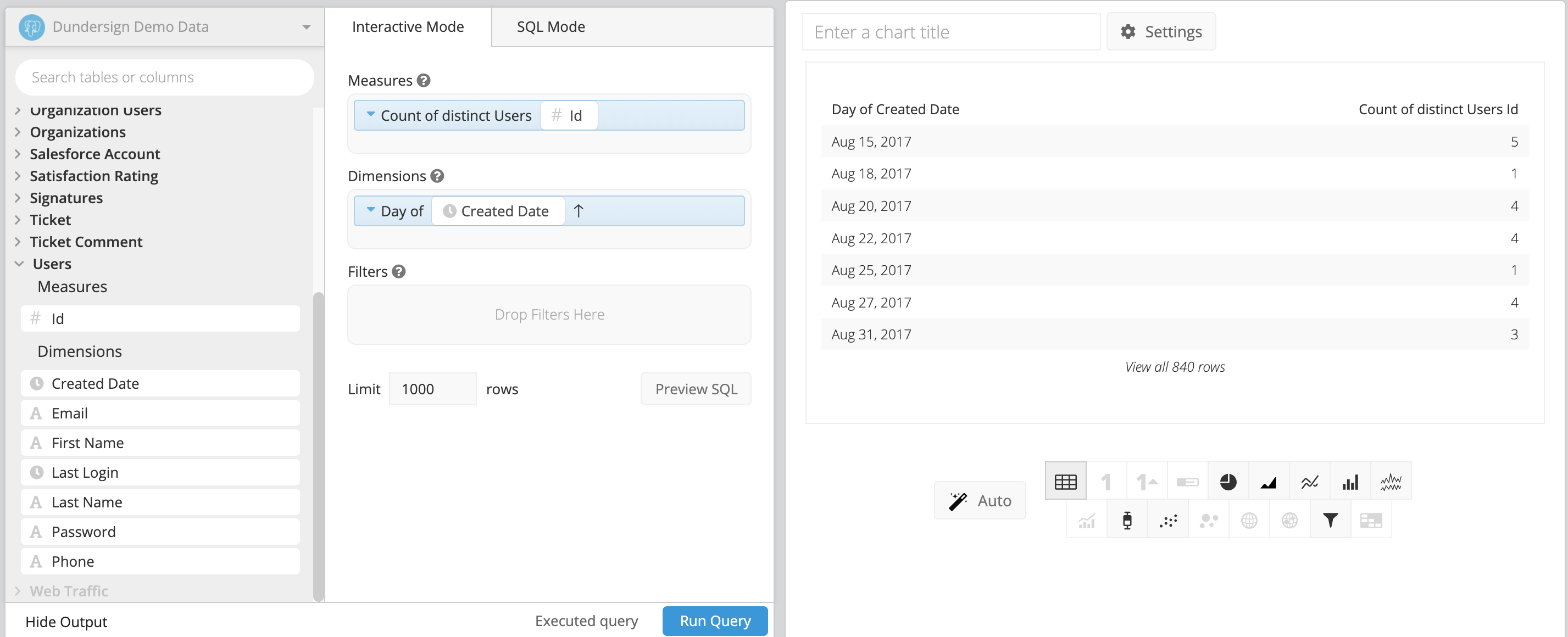Click the Id pill in Measures
The width and height of the screenshot is (1568, 637).
[x=569, y=116]
